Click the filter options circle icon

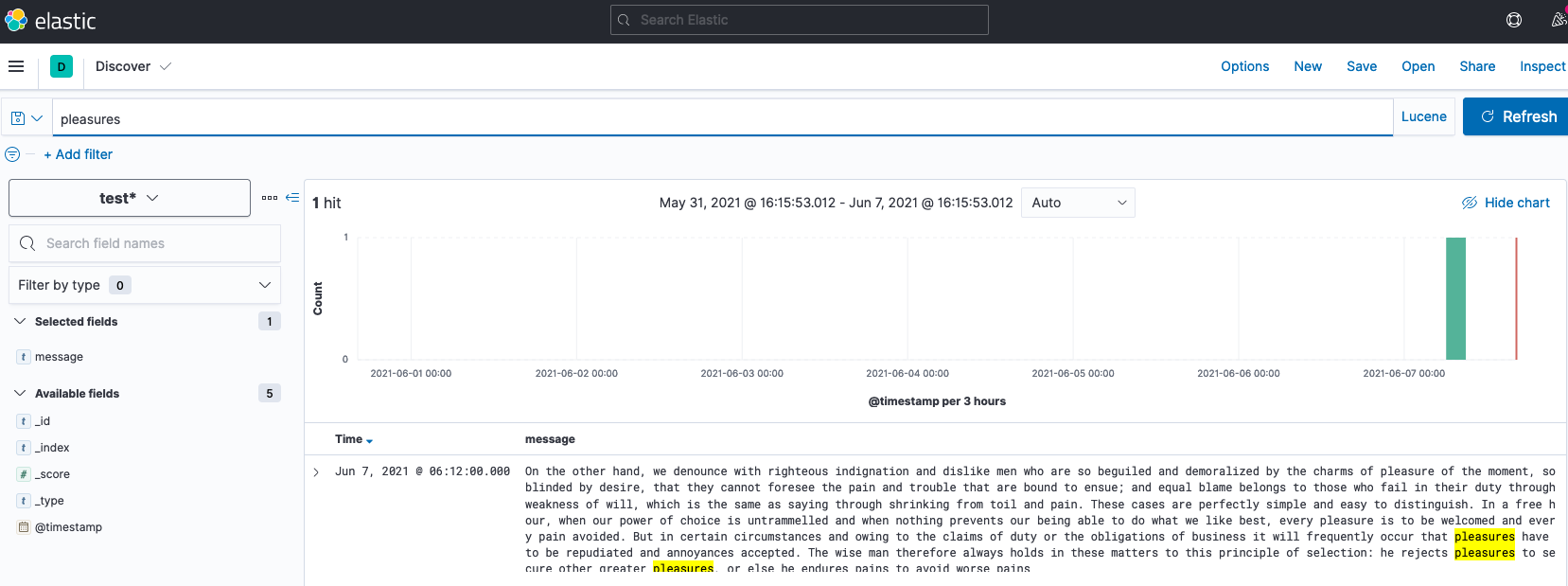12,154
